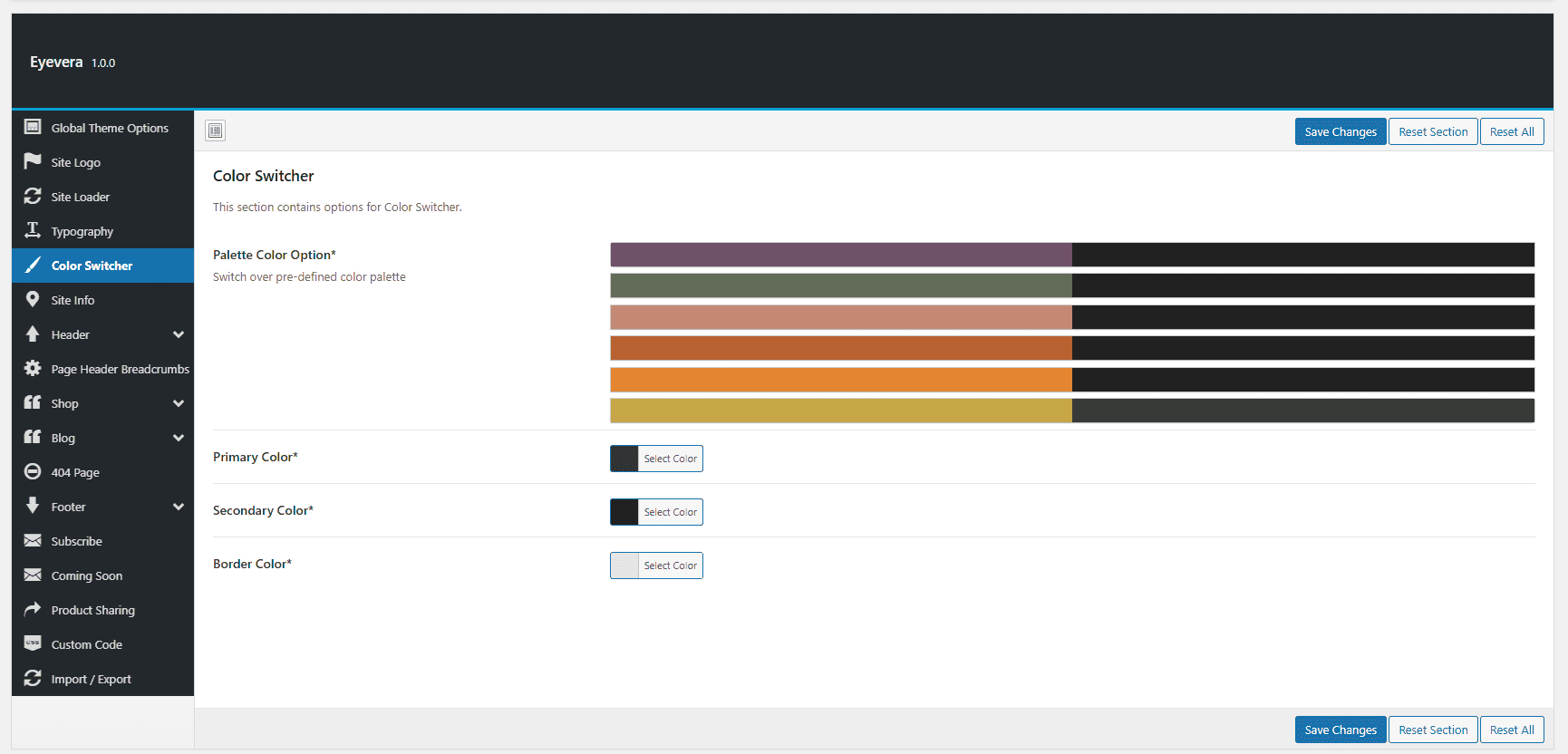This screenshot has height=754, width=1568.
Task: Click the Custom Code CSS icon
Action: coord(33,643)
